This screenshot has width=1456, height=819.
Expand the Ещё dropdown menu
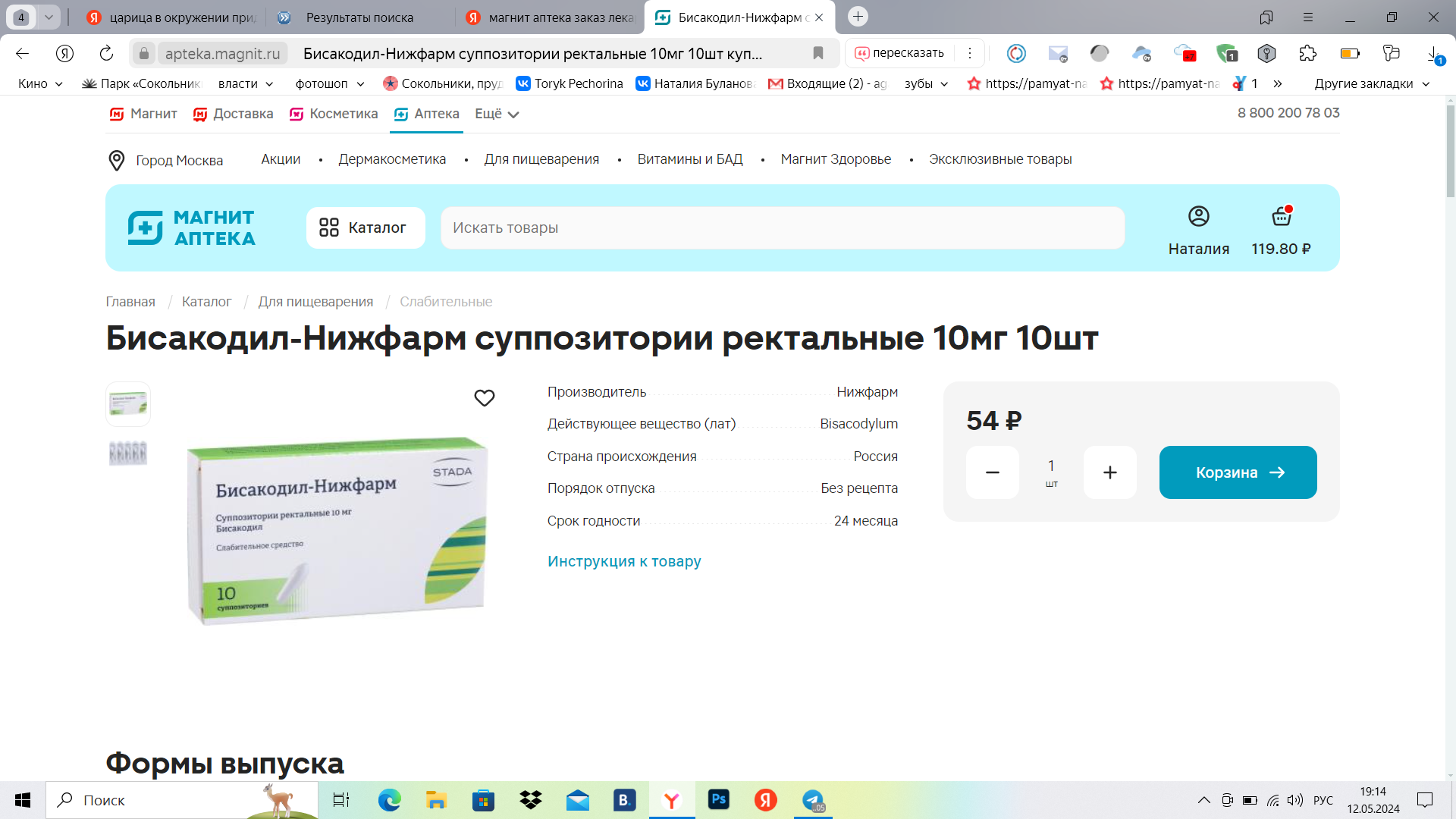click(x=497, y=114)
